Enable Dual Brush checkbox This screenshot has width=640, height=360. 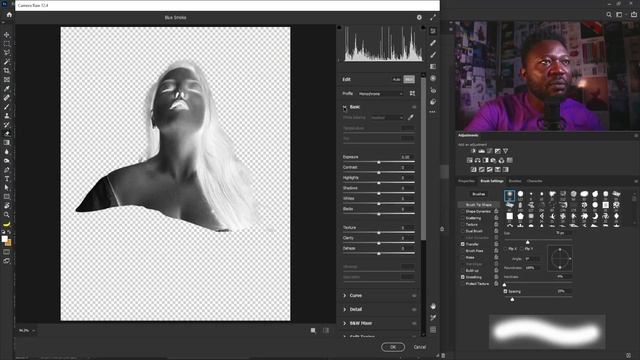(x=462, y=231)
